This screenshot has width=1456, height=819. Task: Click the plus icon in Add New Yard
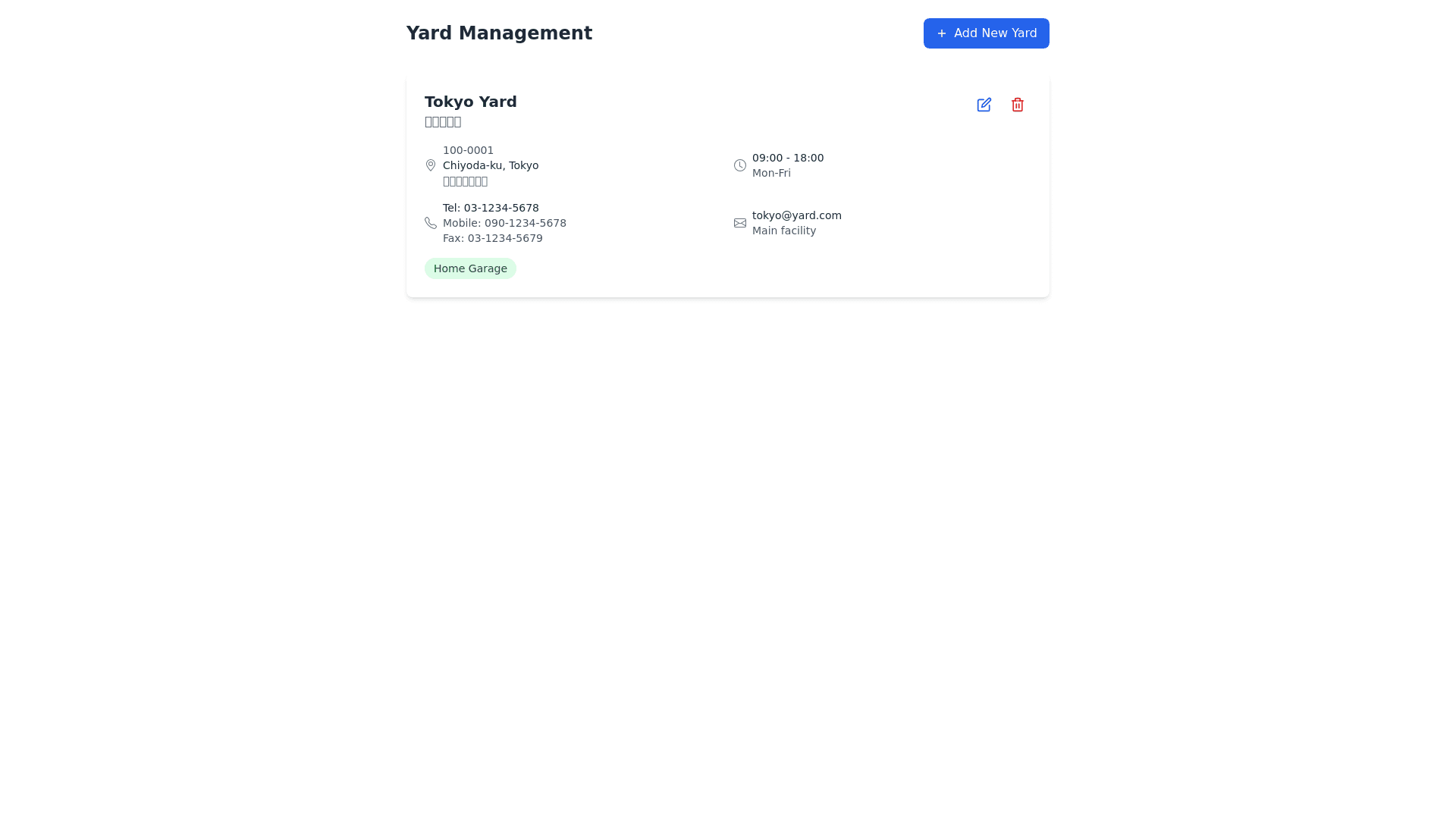[x=941, y=33]
